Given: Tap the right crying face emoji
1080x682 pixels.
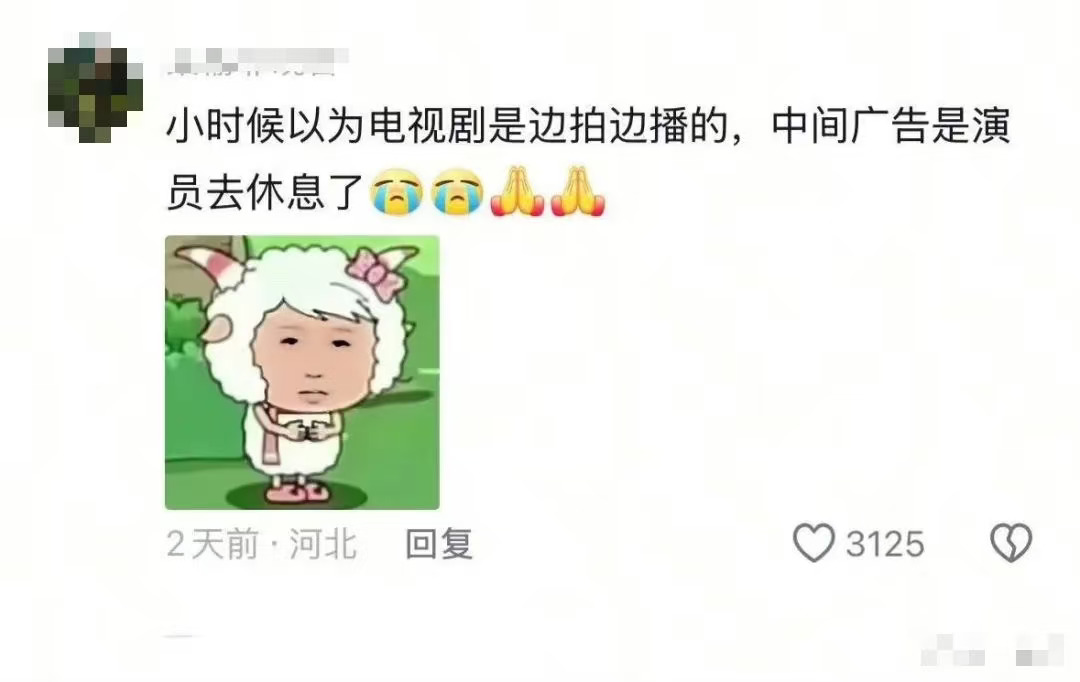Looking at the screenshot, I should (458, 192).
